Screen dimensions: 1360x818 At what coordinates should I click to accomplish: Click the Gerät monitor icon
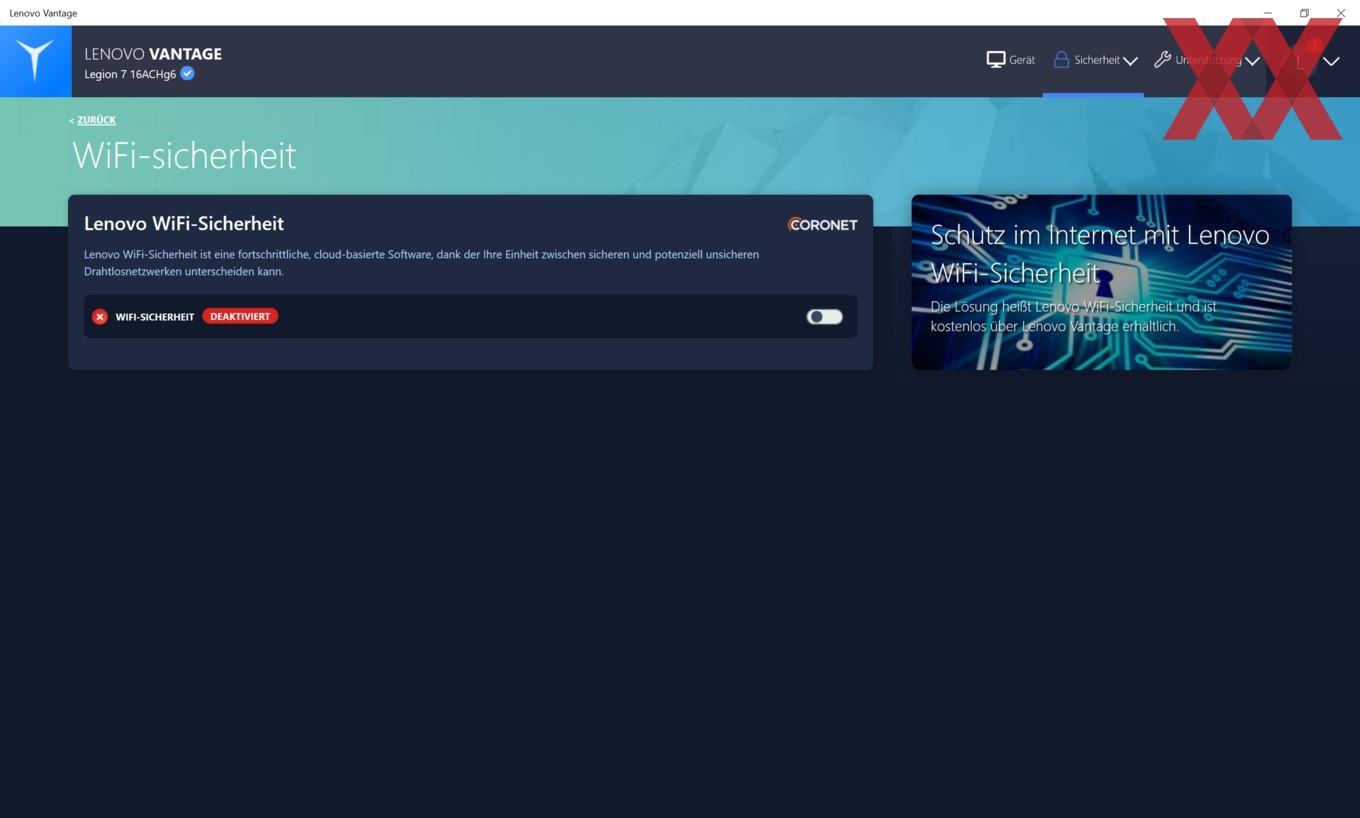pos(995,60)
